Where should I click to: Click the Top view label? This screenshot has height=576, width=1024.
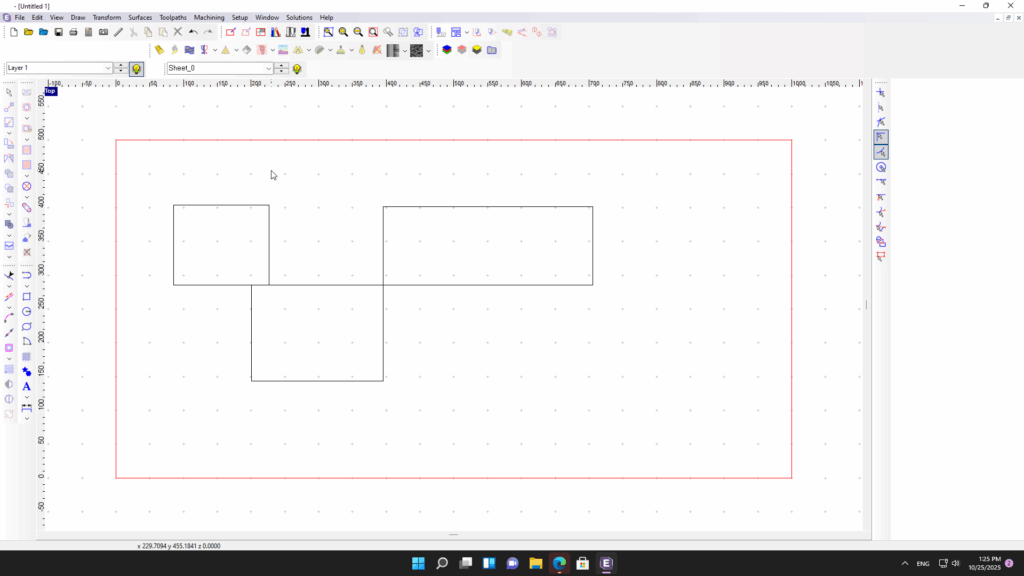[50, 91]
